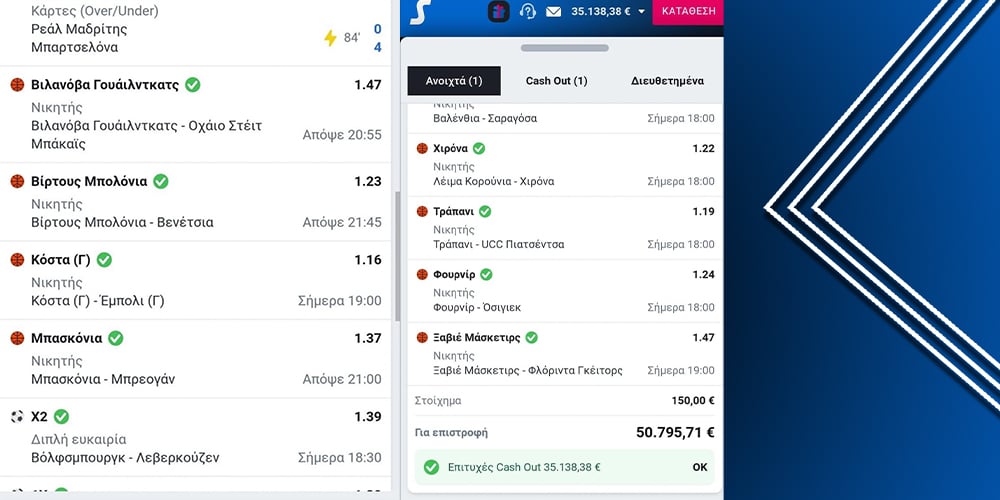The height and width of the screenshot is (500, 1000).
Task: Open the envelope messages icon
Action: pyautogui.click(x=554, y=11)
